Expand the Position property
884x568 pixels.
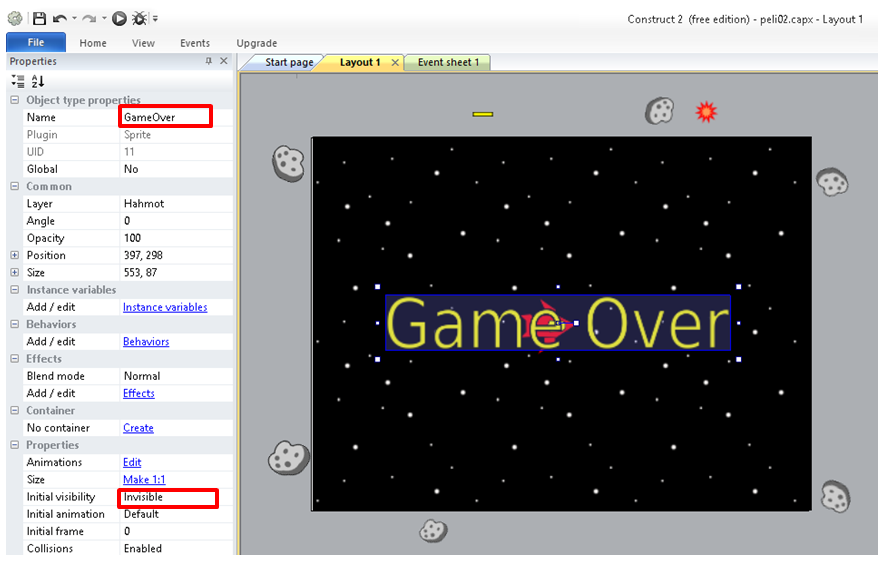pos(14,255)
